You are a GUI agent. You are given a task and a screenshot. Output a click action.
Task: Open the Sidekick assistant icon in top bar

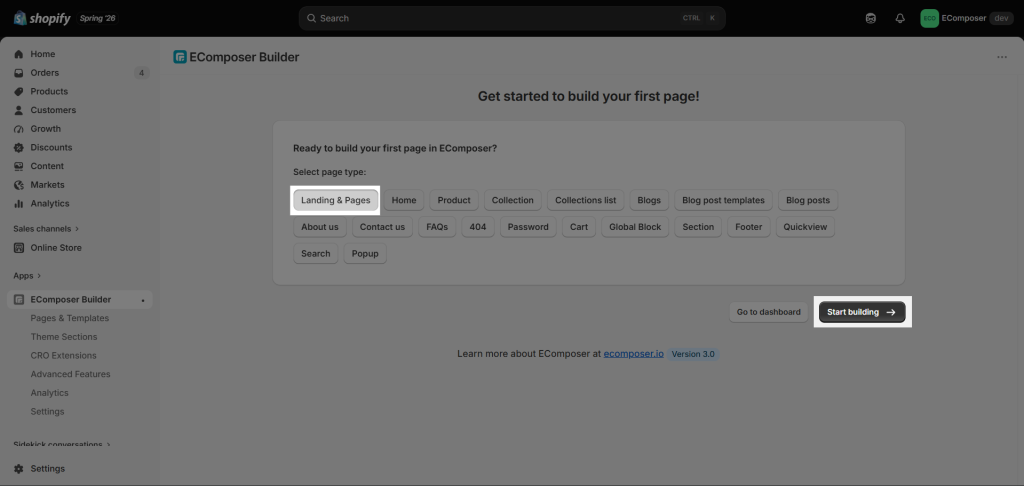pos(871,18)
